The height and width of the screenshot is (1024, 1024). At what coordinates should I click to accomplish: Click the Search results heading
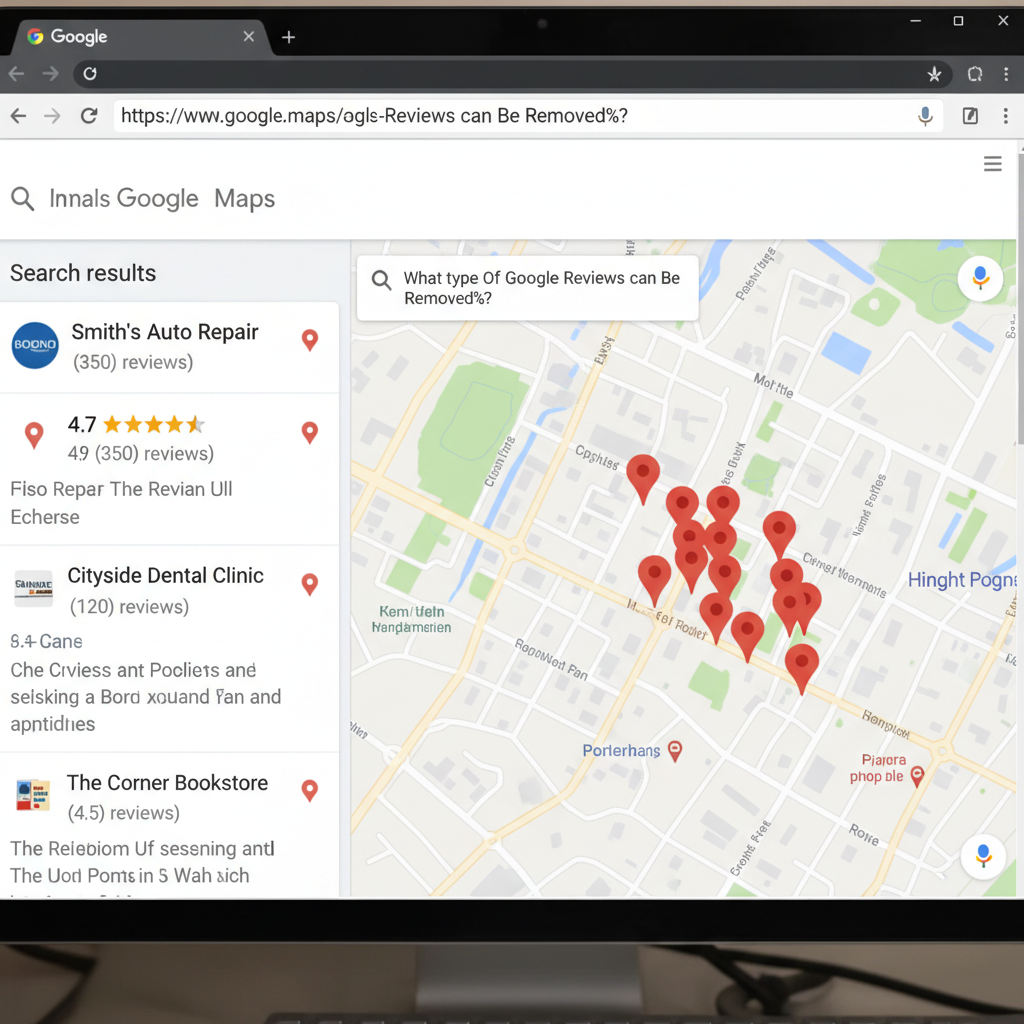coord(83,273)
